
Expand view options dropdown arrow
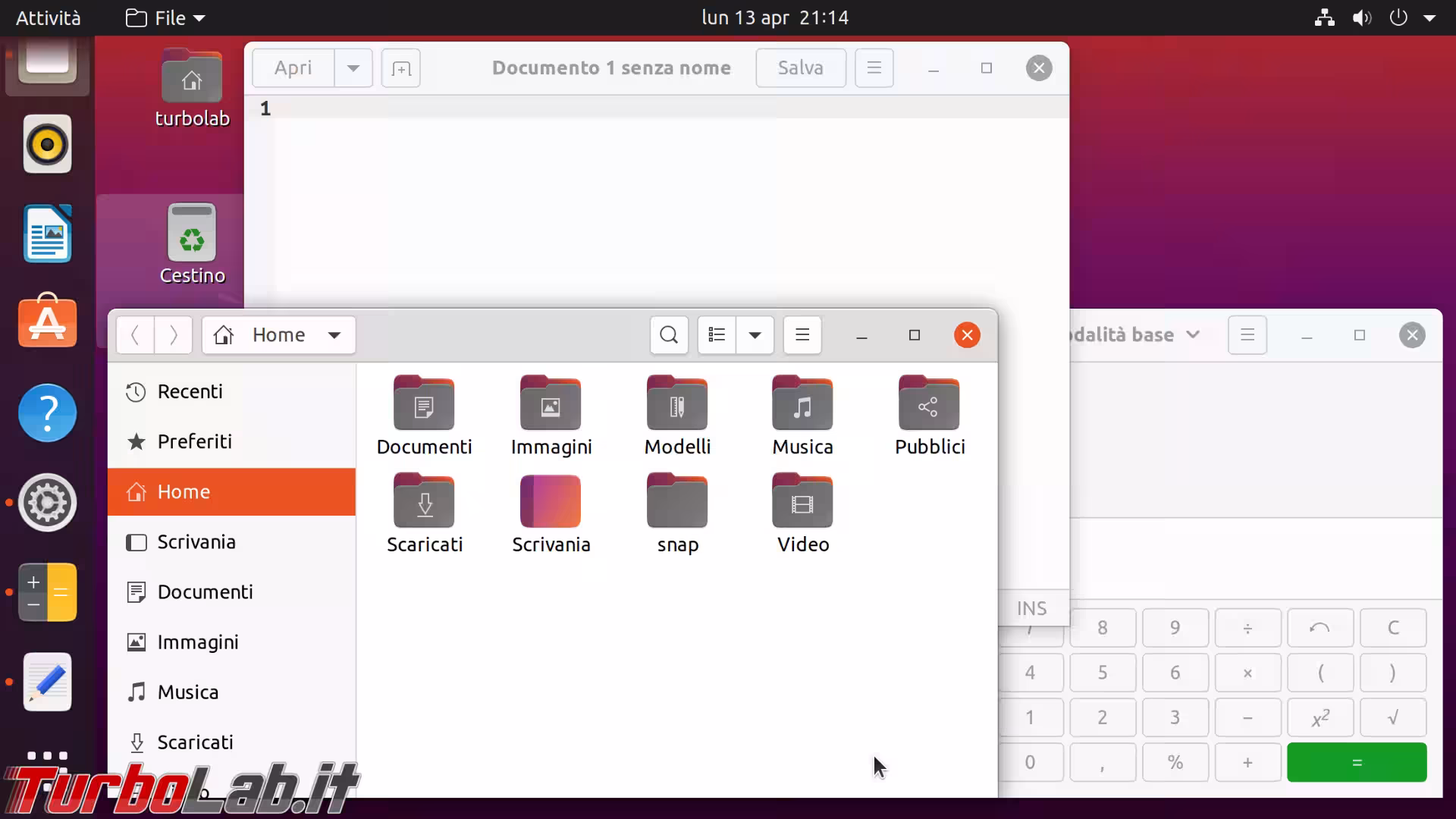tap(755, 334)
